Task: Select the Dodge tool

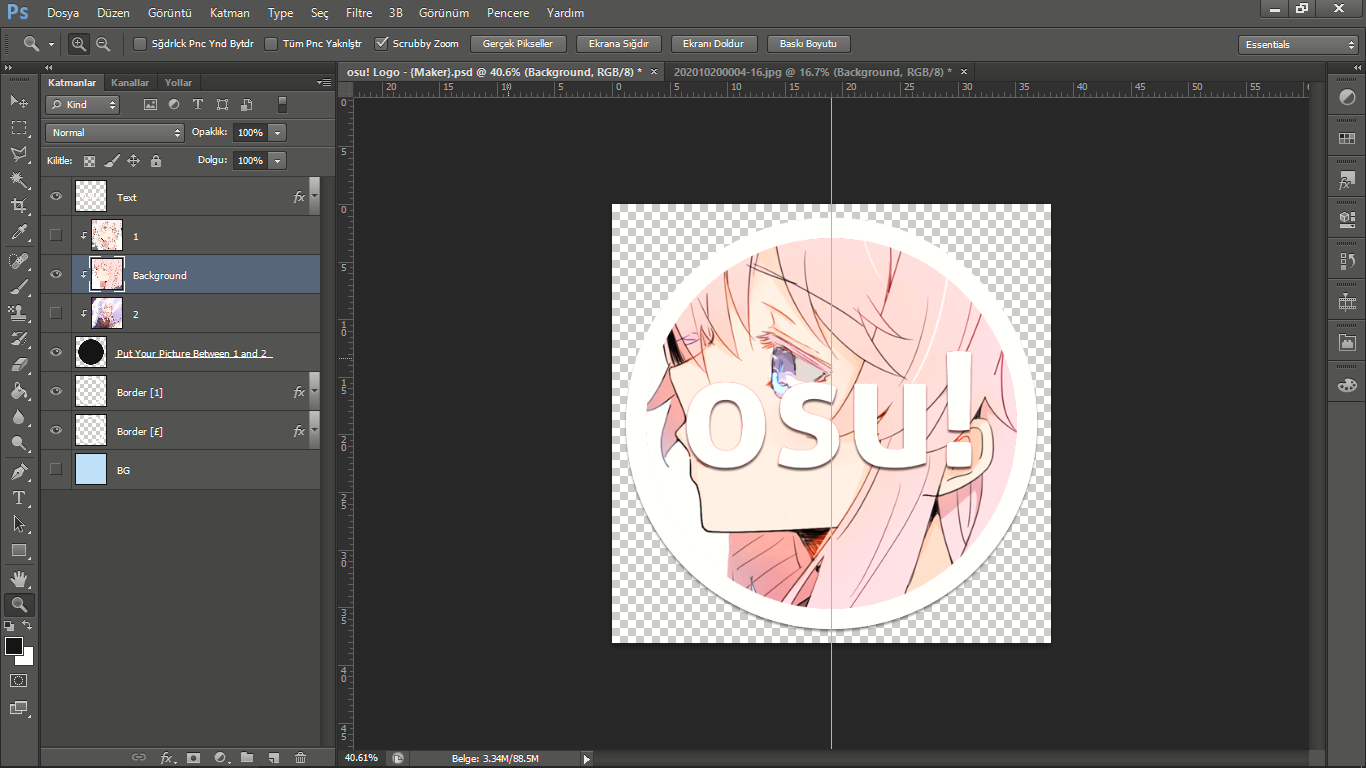Action: (x=19, y=443)
